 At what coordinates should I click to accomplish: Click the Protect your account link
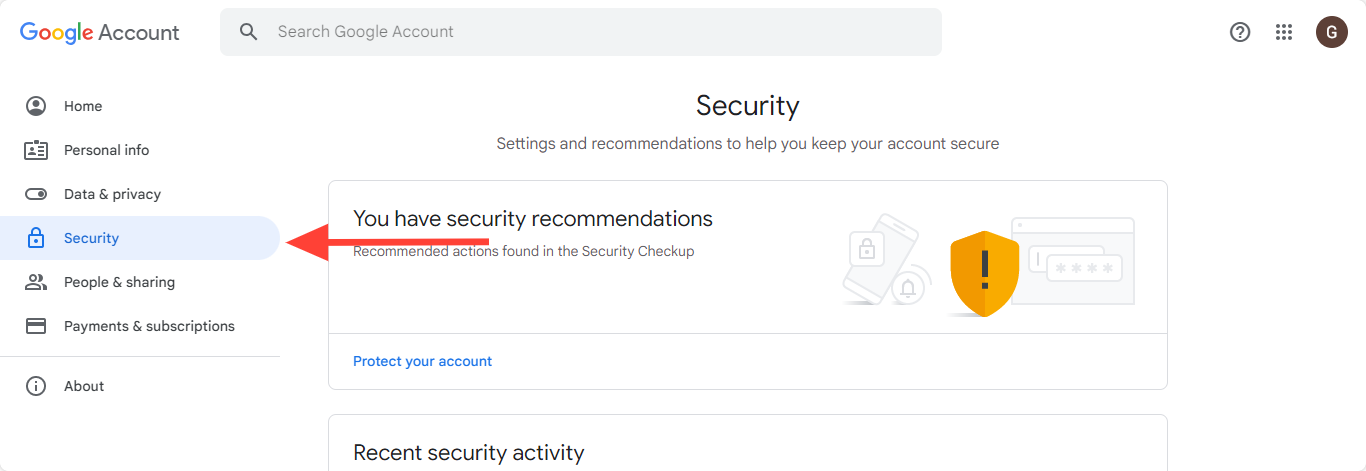coord(422,361)
